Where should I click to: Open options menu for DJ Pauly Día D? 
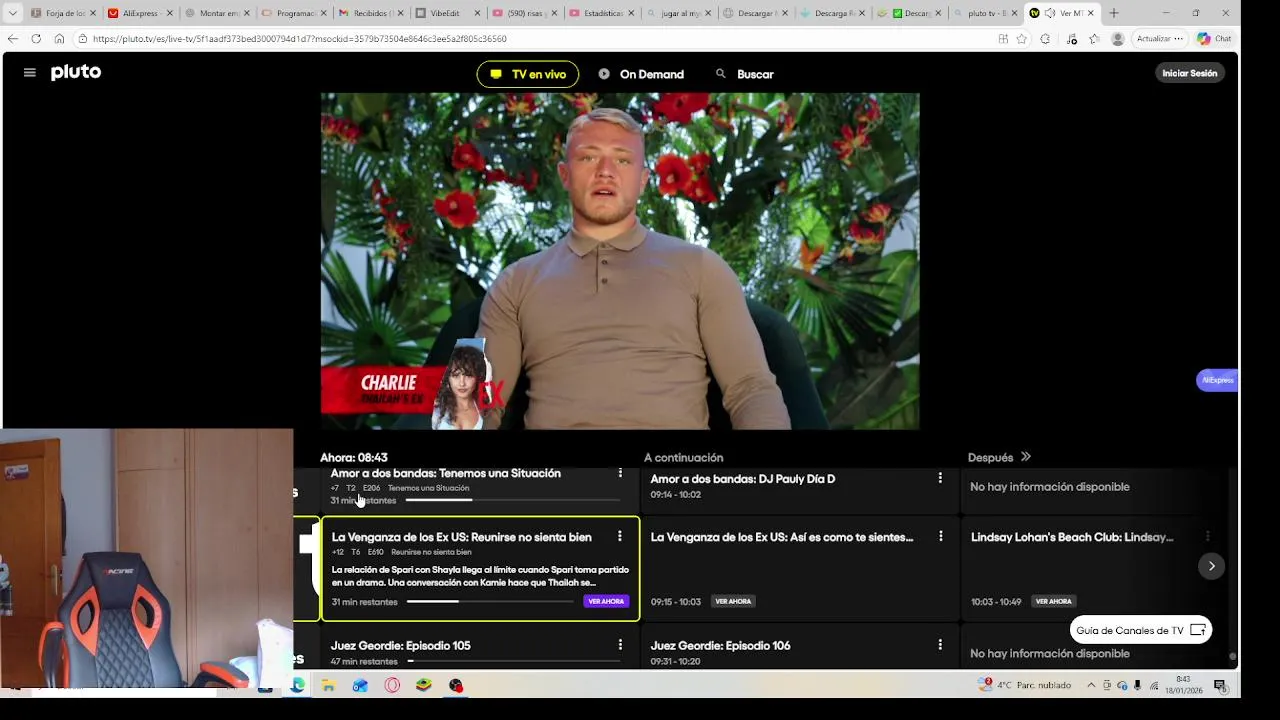(x=940, y=479)
